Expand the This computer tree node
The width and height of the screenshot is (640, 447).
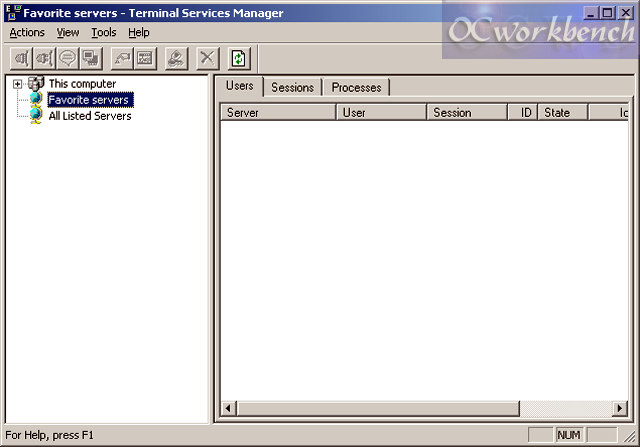(17, 84)
